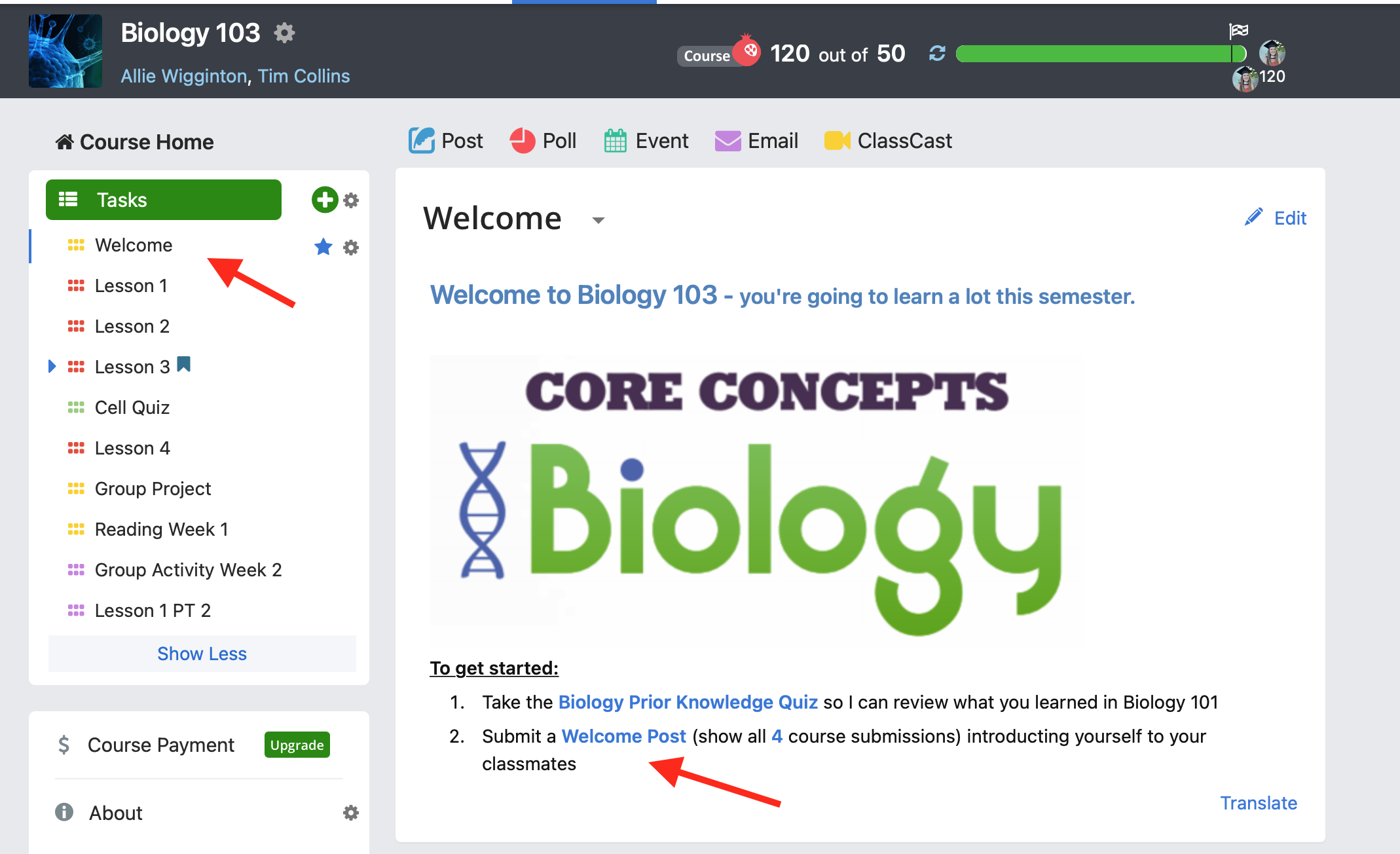Create a new Post
This screenshot has height=854, width=1400.
[446, 141]
